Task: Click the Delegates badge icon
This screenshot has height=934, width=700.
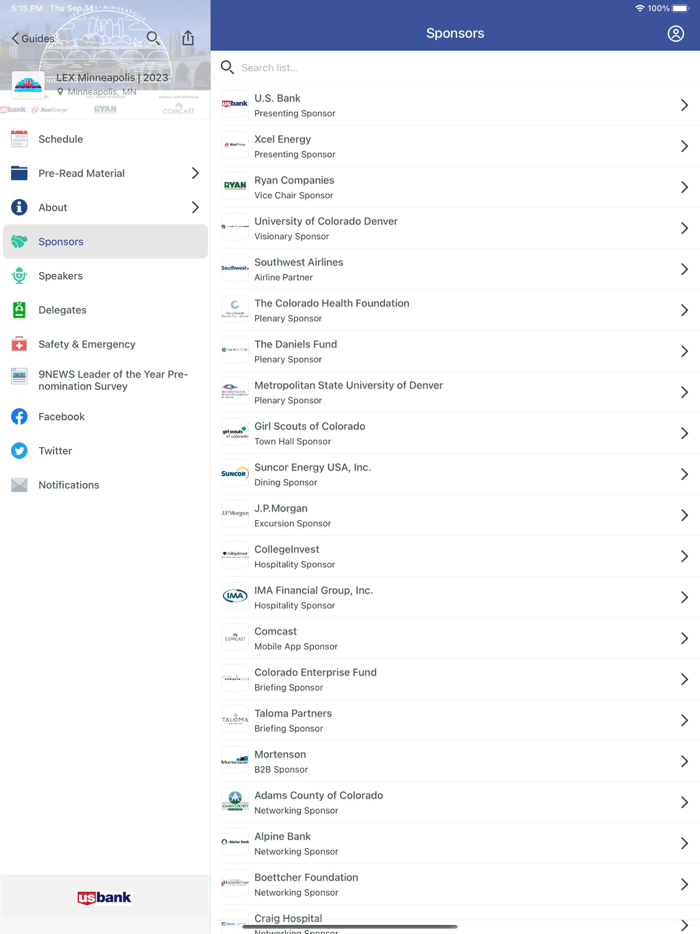Action: [x=19, y=310]
